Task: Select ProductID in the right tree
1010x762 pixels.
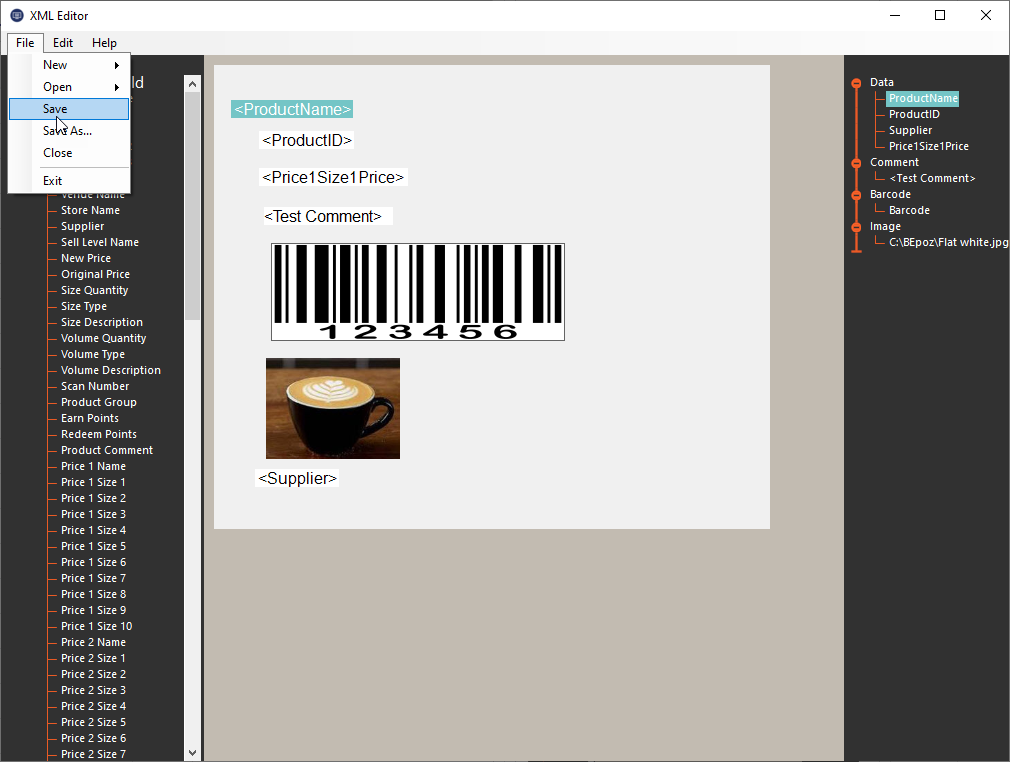Action: point(914,115)
